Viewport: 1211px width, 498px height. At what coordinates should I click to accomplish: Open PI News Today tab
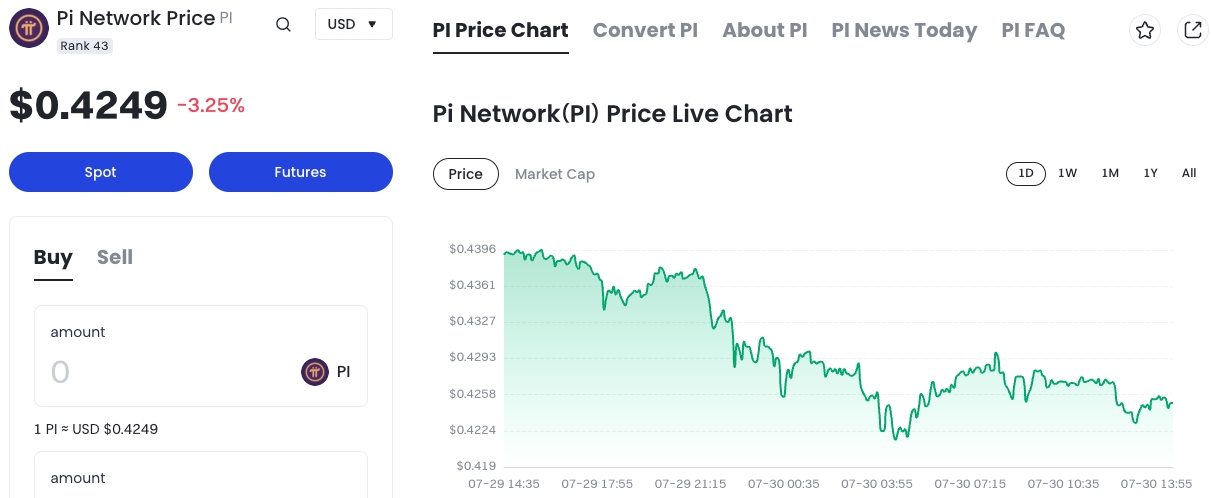click(x=903, y=30)
